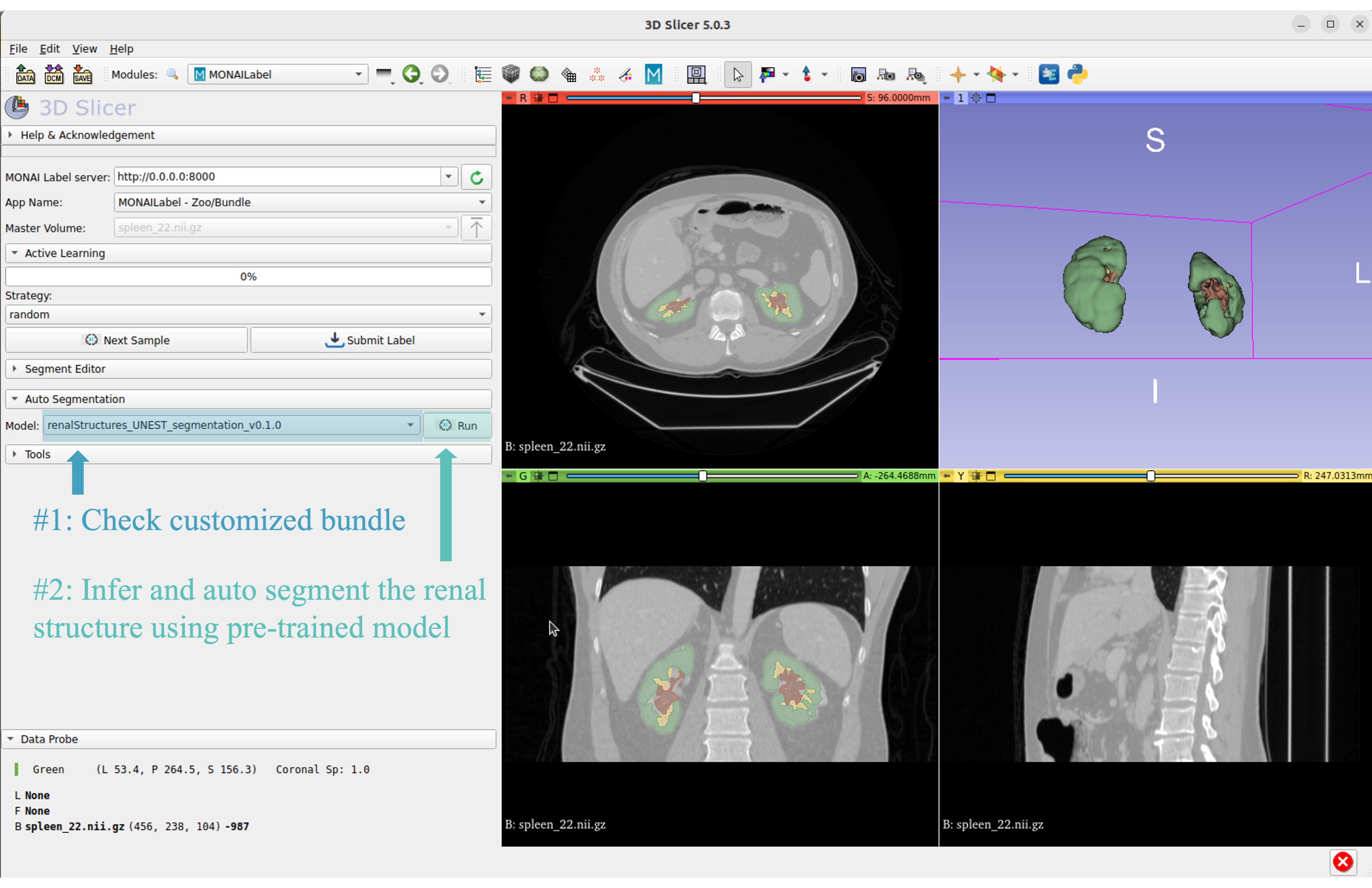1372x888 pixels.
Task: Click the Save toolbar icon
Action: tap(82, 74)
